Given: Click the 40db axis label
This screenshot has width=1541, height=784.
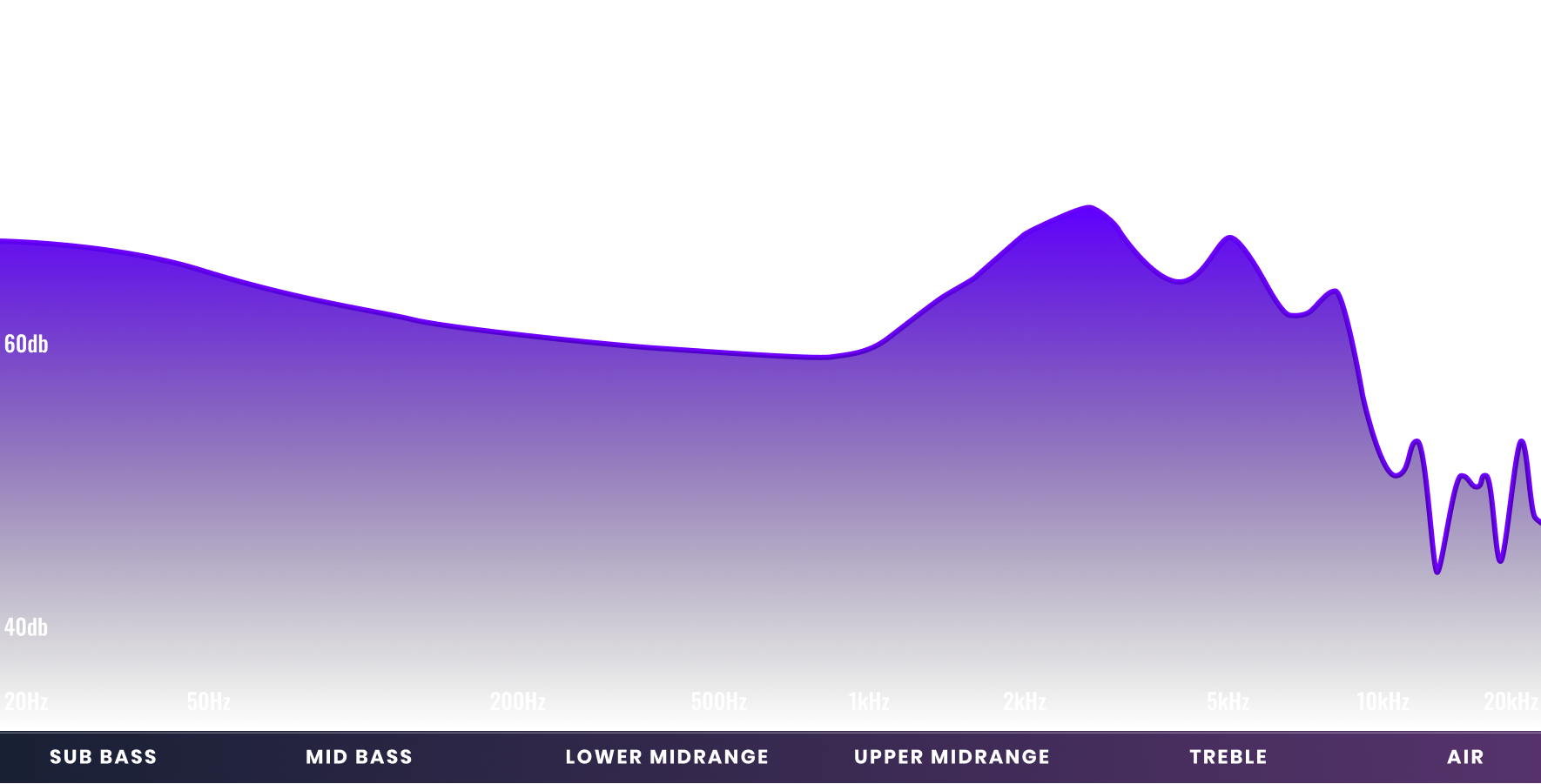Looking at the screenshot, I should [x=26, y=627].
